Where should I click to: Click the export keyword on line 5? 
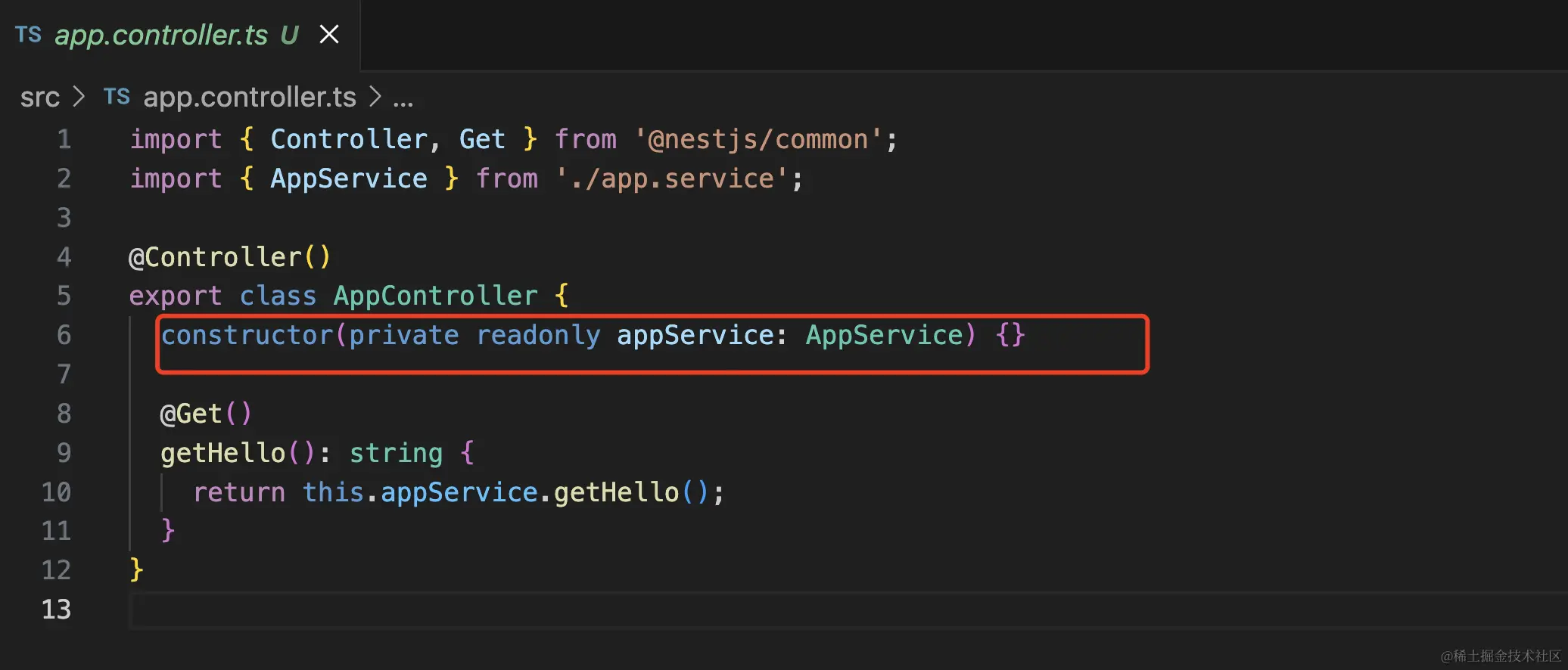pyautogui.click(x=176, y=296)
